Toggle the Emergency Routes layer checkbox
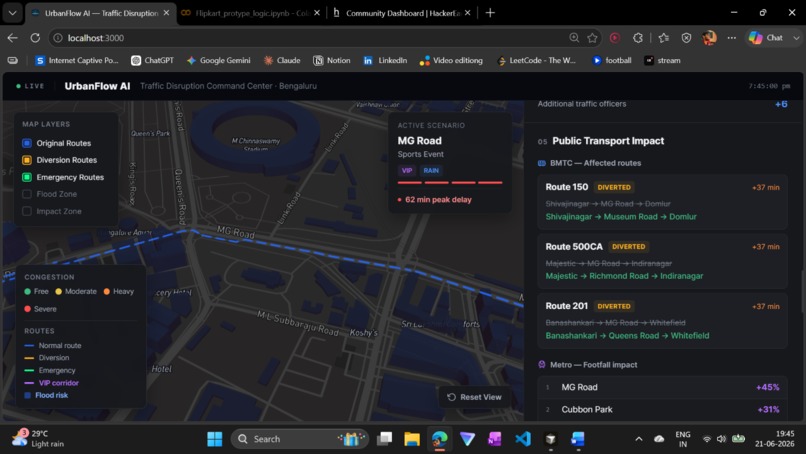Screen dimensions: 806x454 pyautogui.click(x=27, y=177)
